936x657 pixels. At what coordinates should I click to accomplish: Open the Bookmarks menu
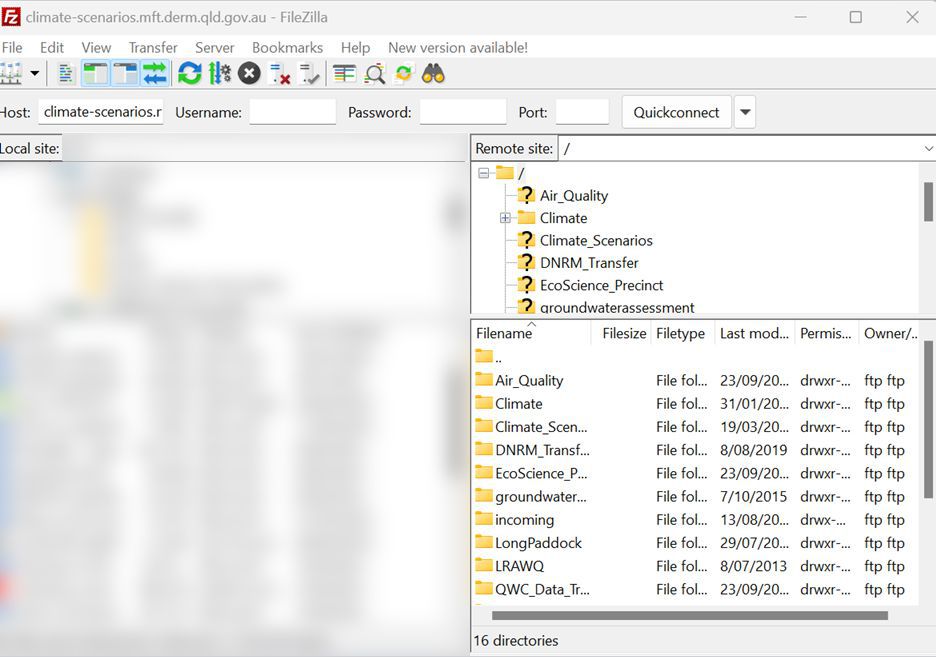287,47
